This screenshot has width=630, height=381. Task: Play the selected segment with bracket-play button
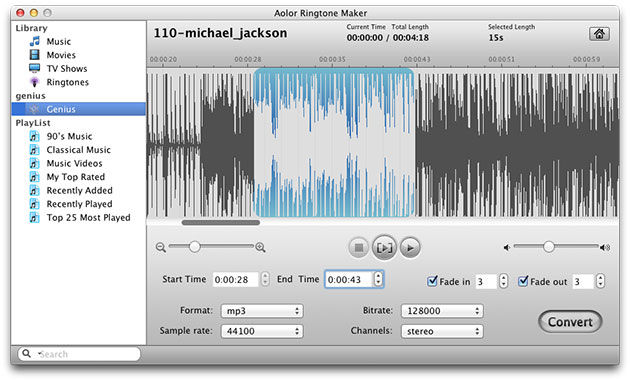coord(384,248)
